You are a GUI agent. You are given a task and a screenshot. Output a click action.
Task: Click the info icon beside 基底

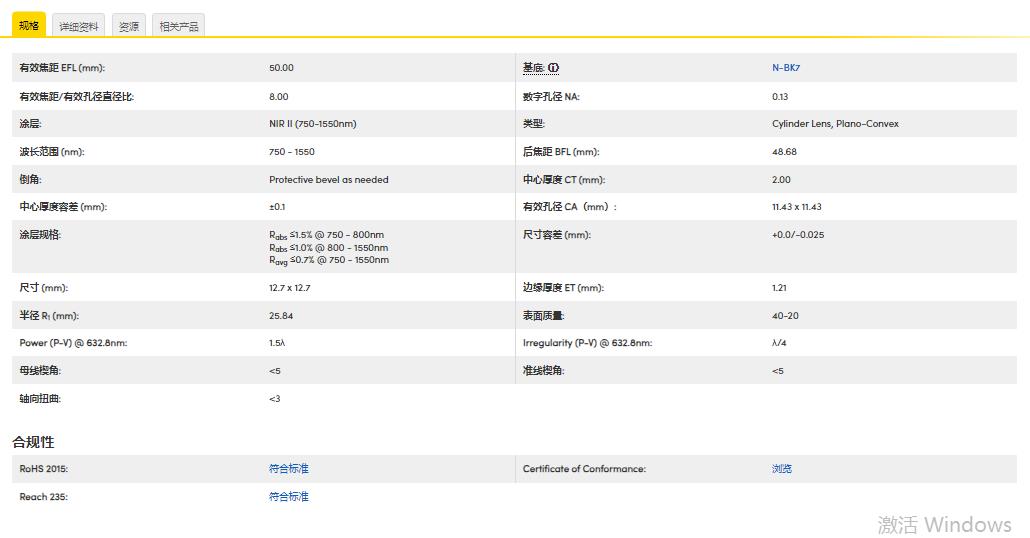click(x=553, y=68)
